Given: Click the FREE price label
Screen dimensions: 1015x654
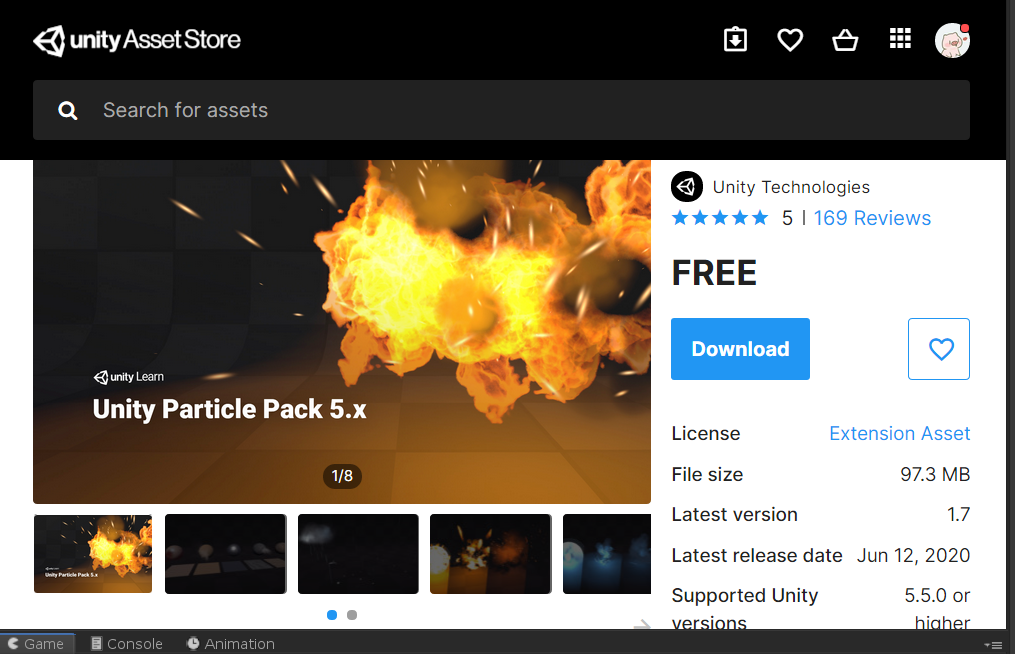Looking at the screenshot, I should tap(714, 273).
